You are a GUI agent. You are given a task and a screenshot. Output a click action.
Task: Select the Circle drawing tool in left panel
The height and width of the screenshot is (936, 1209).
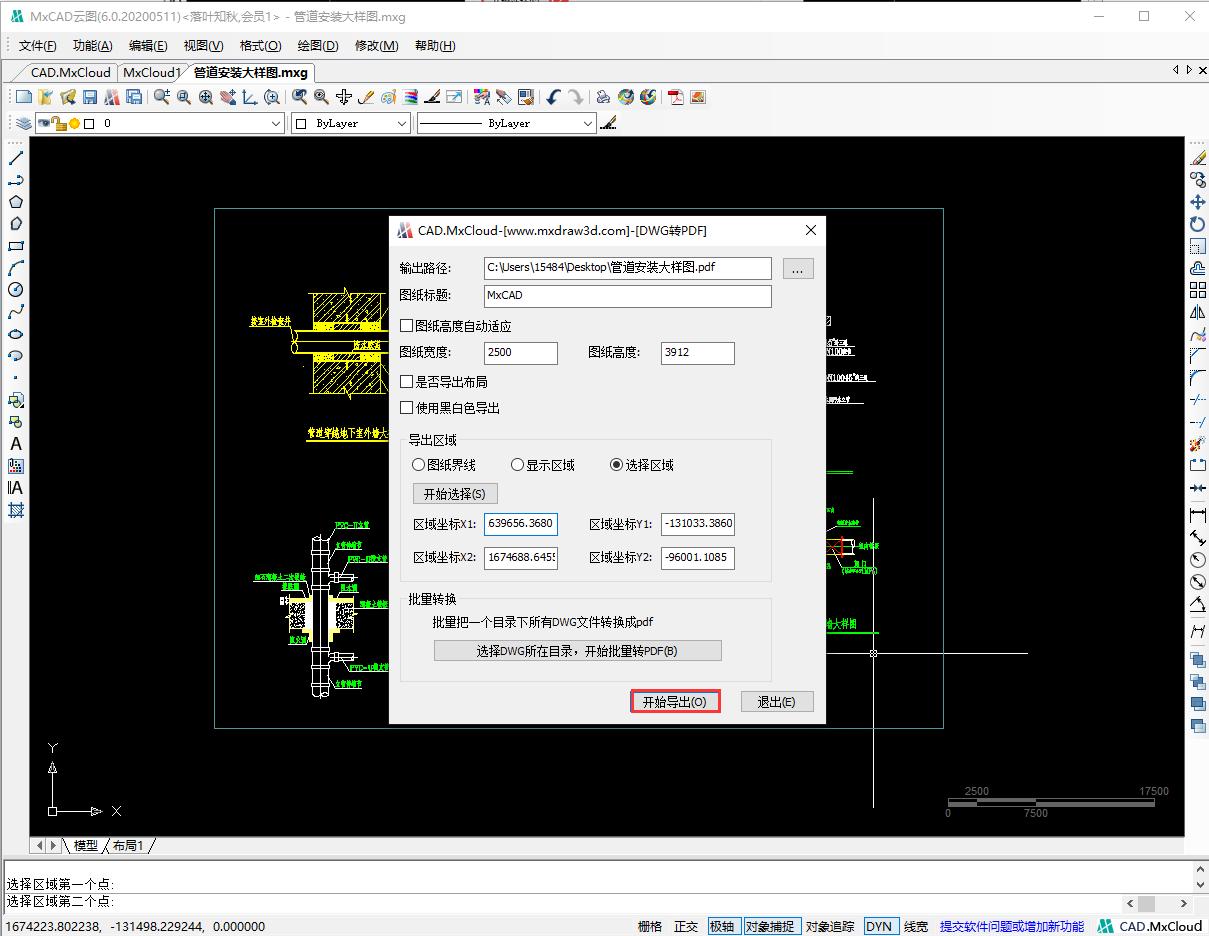[x=13, y=289]
